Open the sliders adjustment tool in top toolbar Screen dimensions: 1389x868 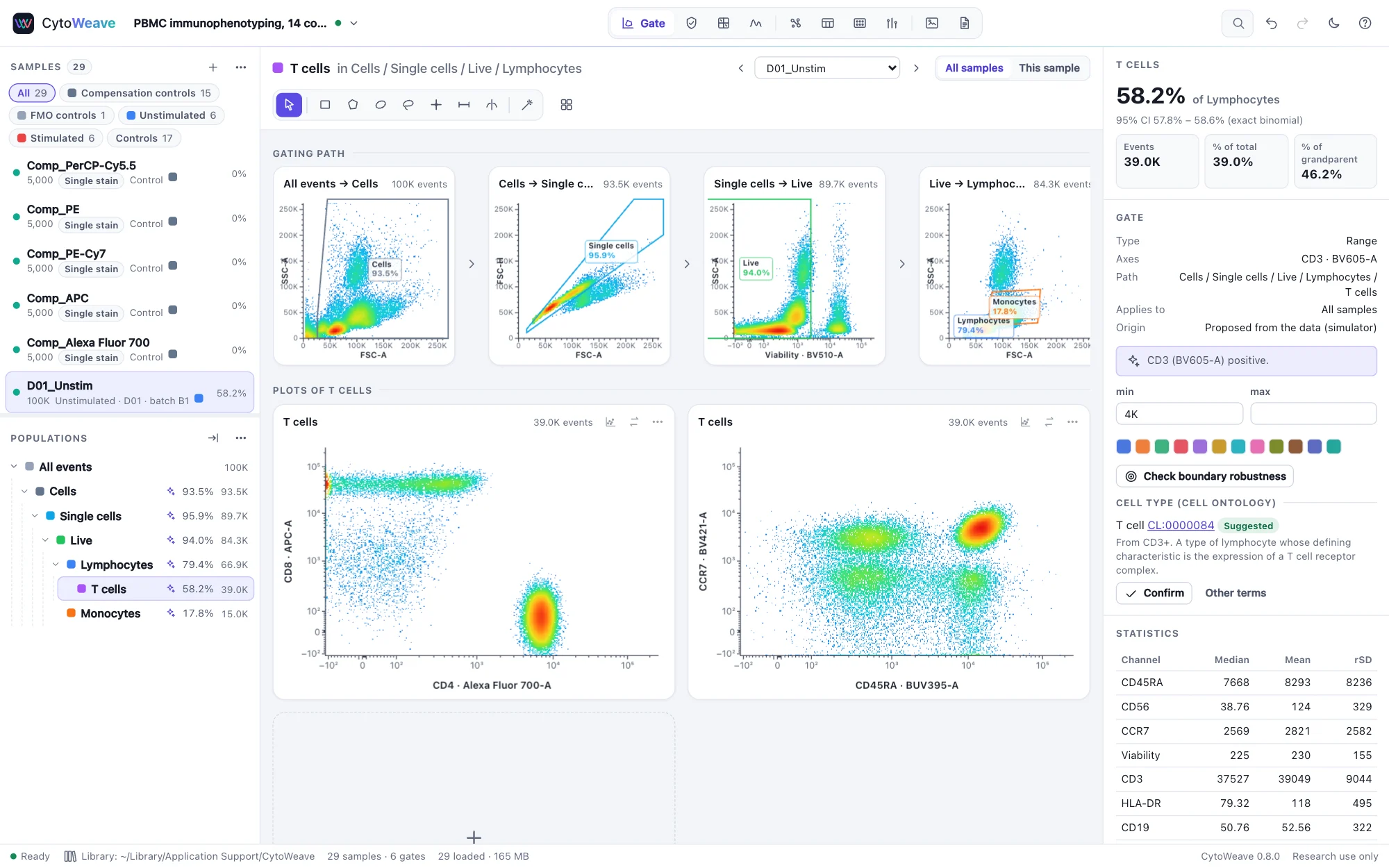tap(892, 23)
